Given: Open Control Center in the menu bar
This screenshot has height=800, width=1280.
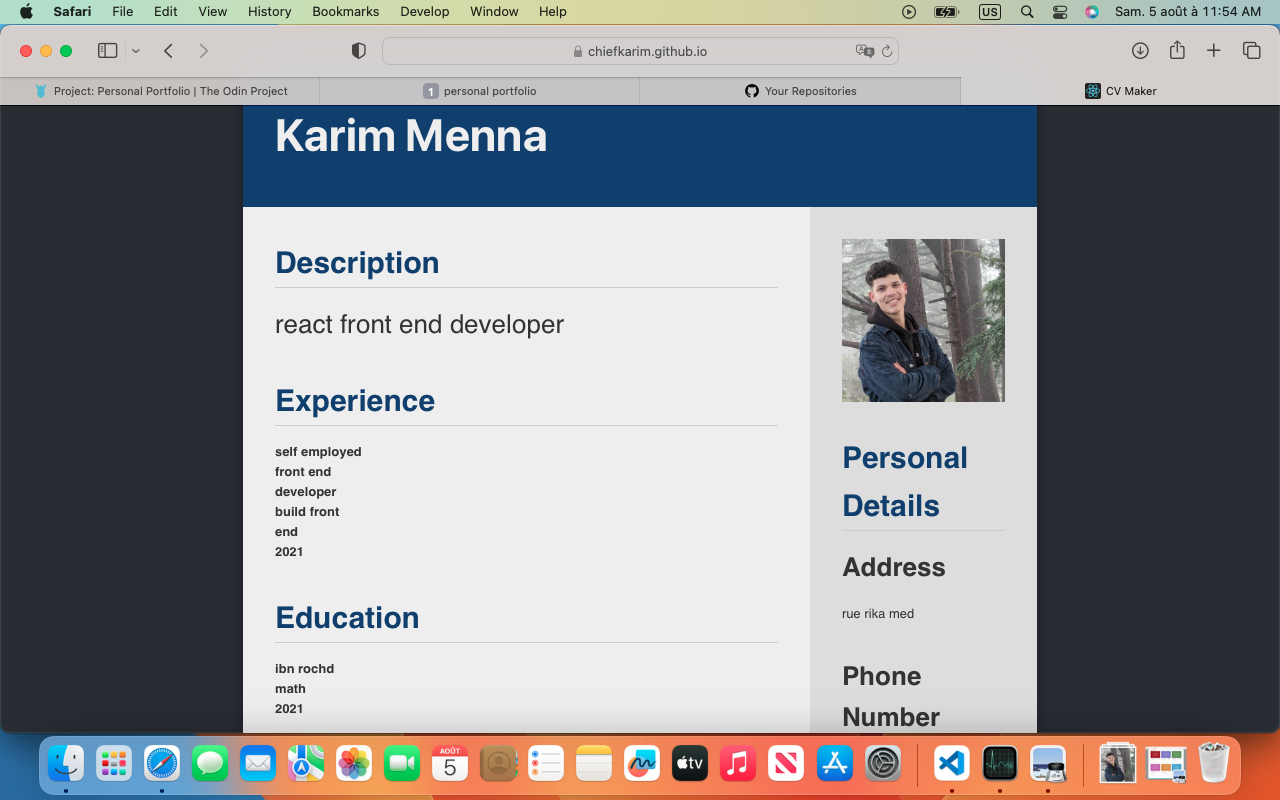Looking at the screenshot, I should click(x=1060, y=12).
